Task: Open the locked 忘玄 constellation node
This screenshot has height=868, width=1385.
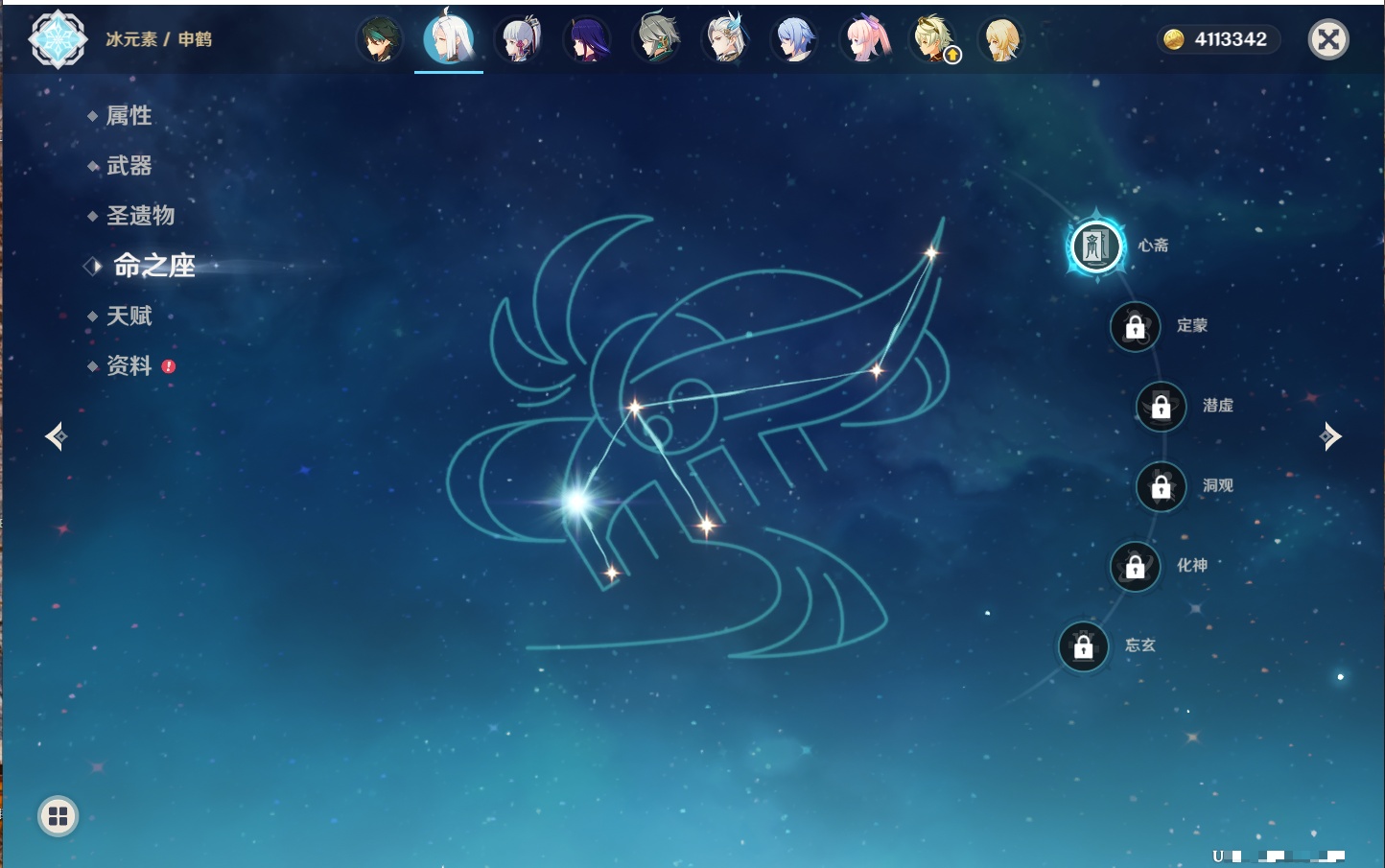Action: coord(1083,647)
